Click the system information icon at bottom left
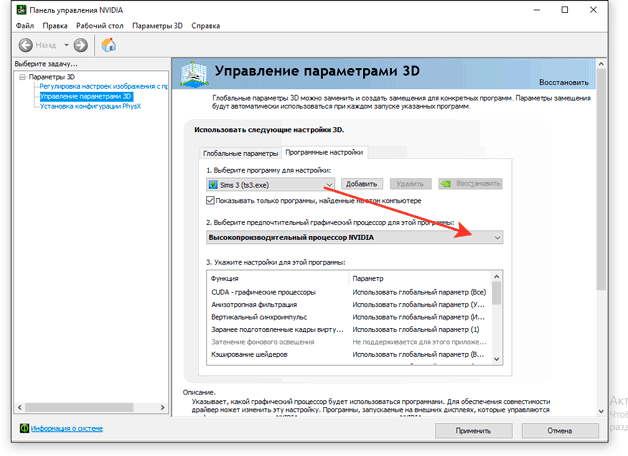Viewport: 628px width, 456px height. click(24, 428)
